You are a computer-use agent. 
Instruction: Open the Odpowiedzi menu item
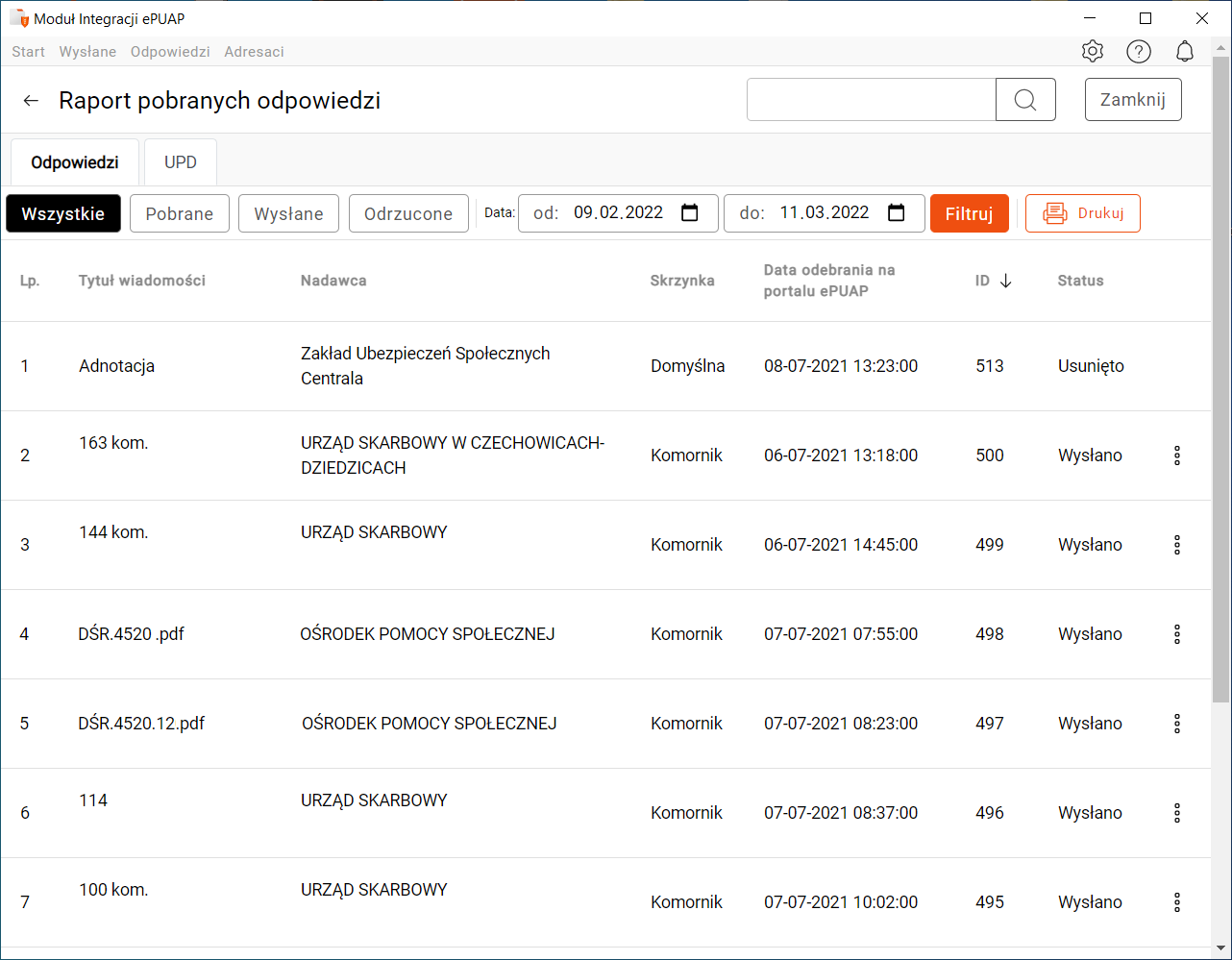pyautogui.click(x=170, y=52)
